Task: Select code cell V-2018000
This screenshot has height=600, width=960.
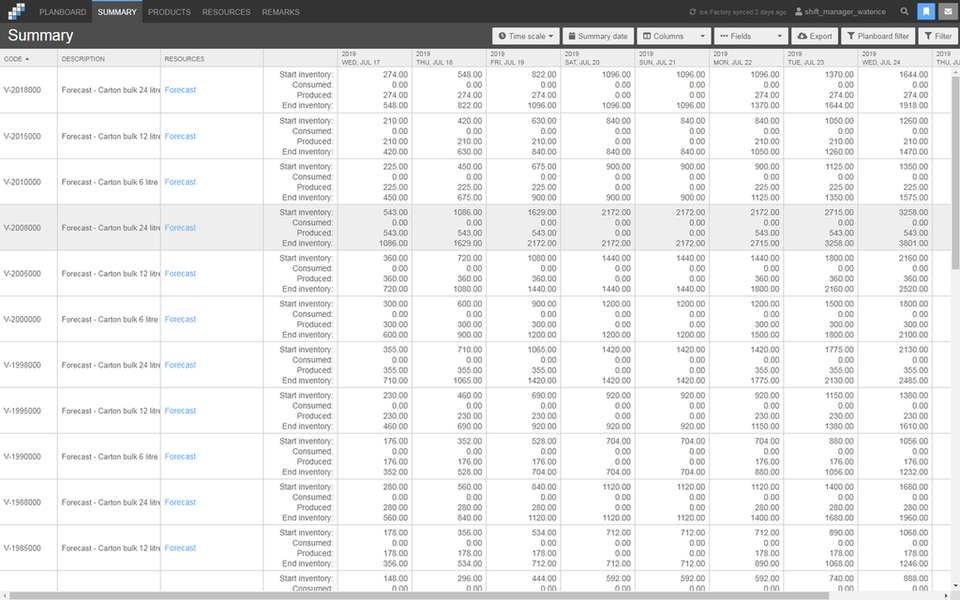Action: (x=28, y=90)
